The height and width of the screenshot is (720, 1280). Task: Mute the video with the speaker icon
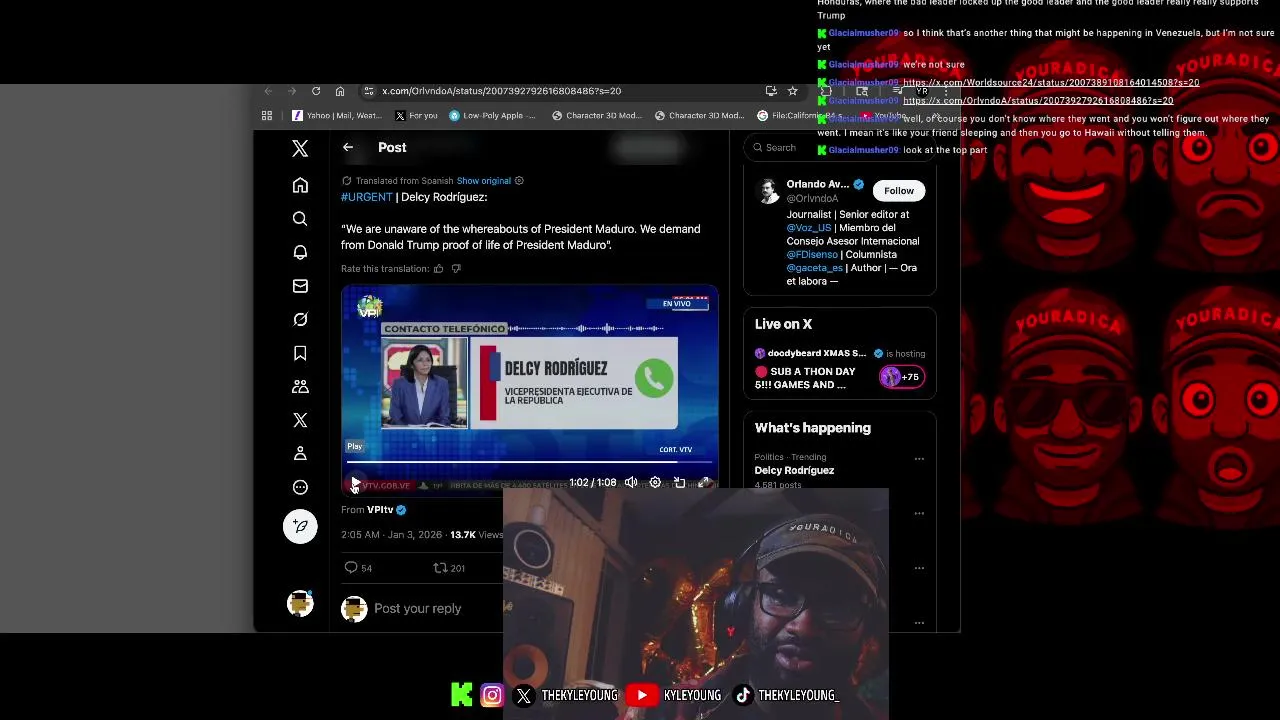[x=631, y=483]
